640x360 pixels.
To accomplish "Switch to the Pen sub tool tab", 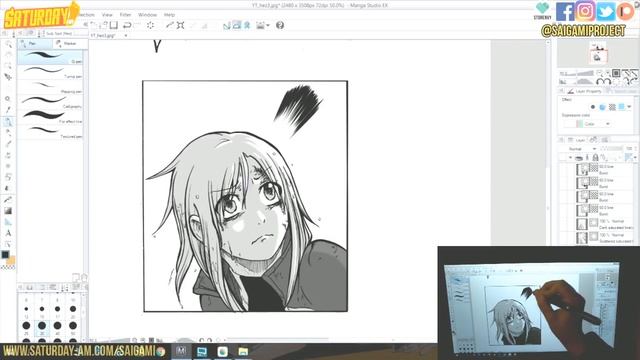I will click(35, 43).
